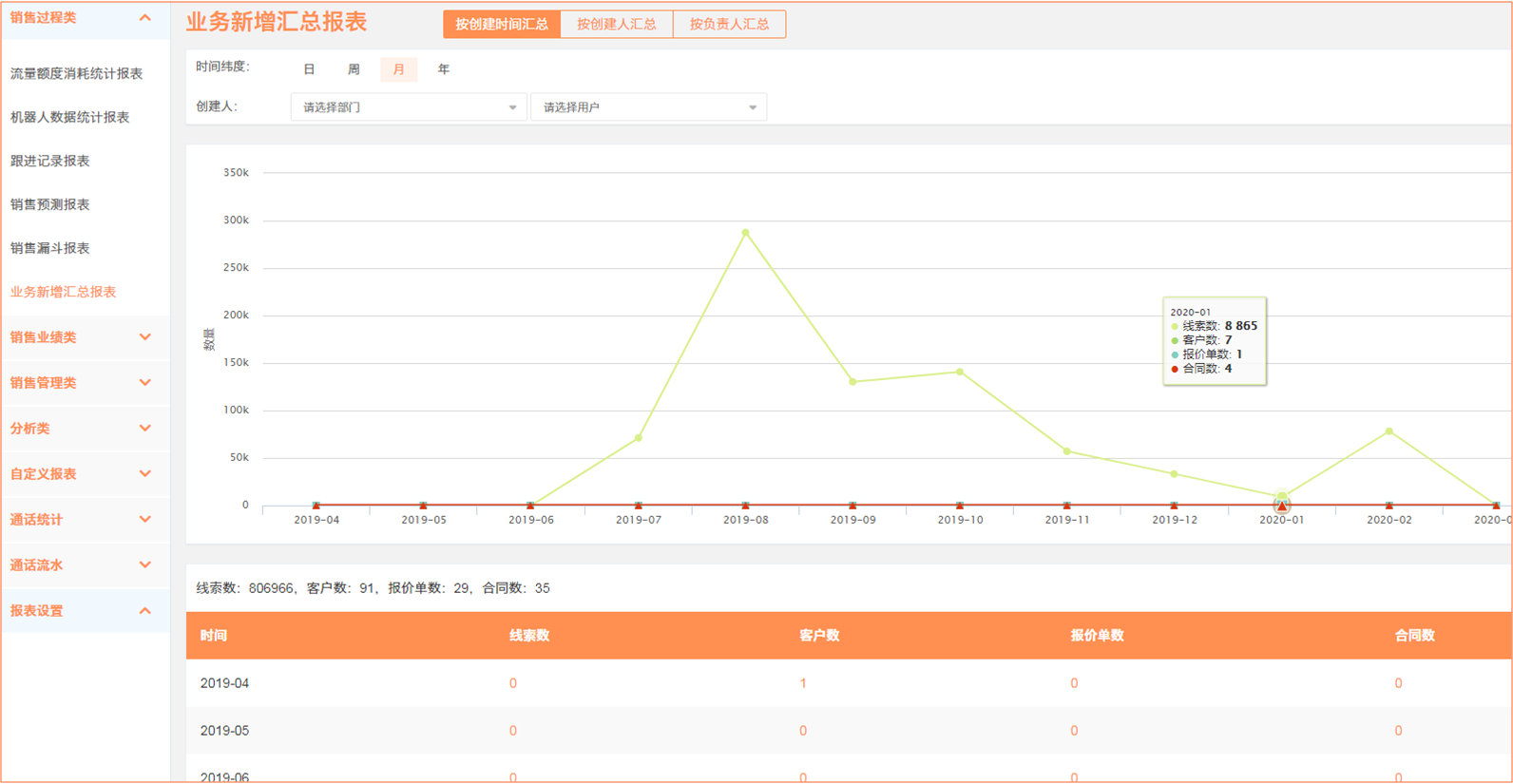Open 流量额度消耗统计报表 report
The height and width of the screenshot is (784, 1513).
(x=76, y=73)
